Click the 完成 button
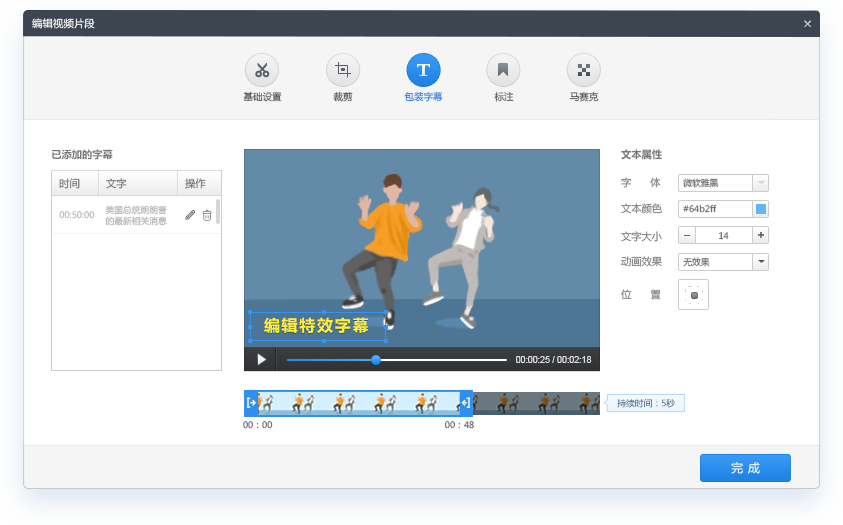 pyautogui.click(x=745, y=468)
